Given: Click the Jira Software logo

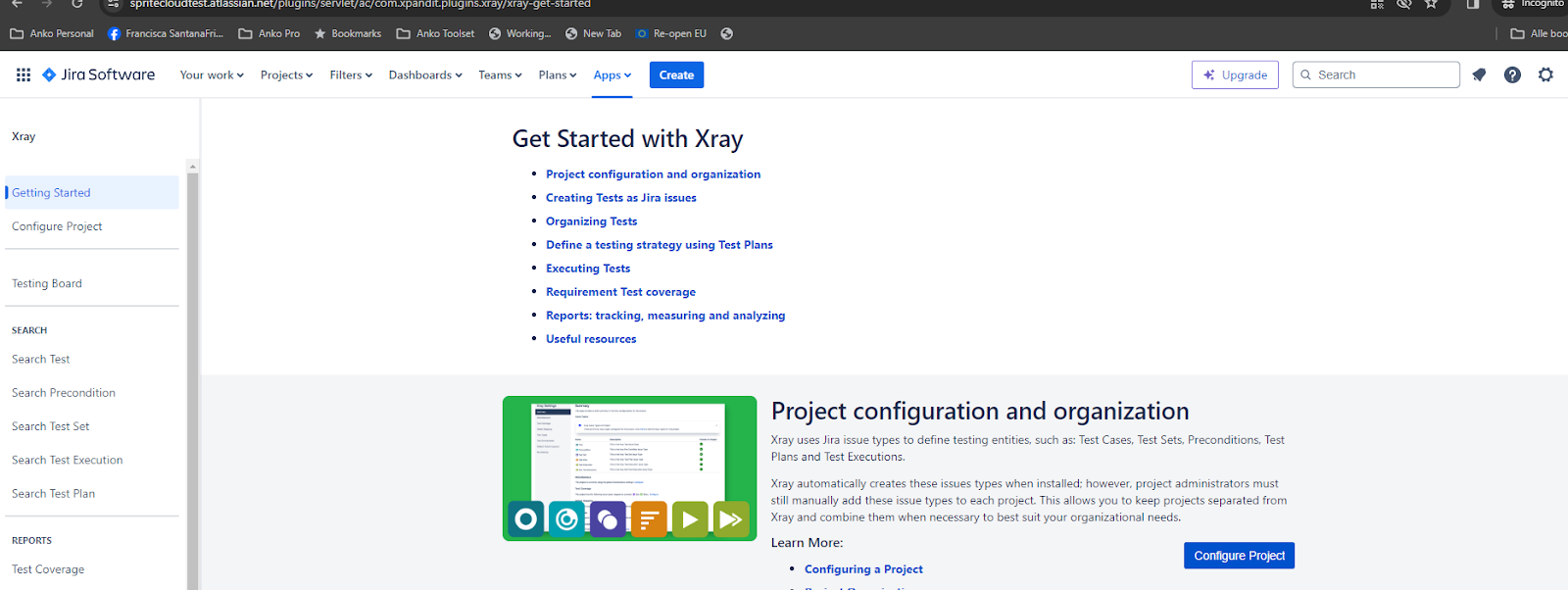Looking at the screenshot, I should (x=99, y=74).
